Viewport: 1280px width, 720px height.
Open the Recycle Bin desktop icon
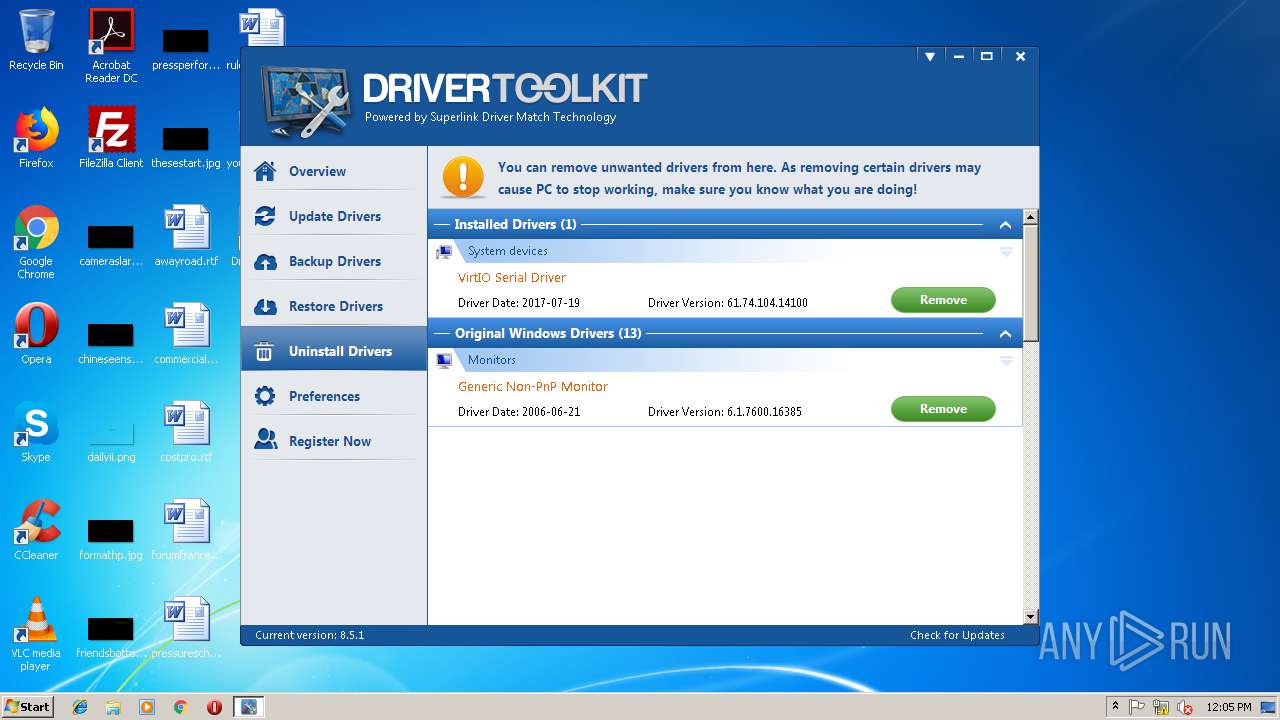point(36,40)
